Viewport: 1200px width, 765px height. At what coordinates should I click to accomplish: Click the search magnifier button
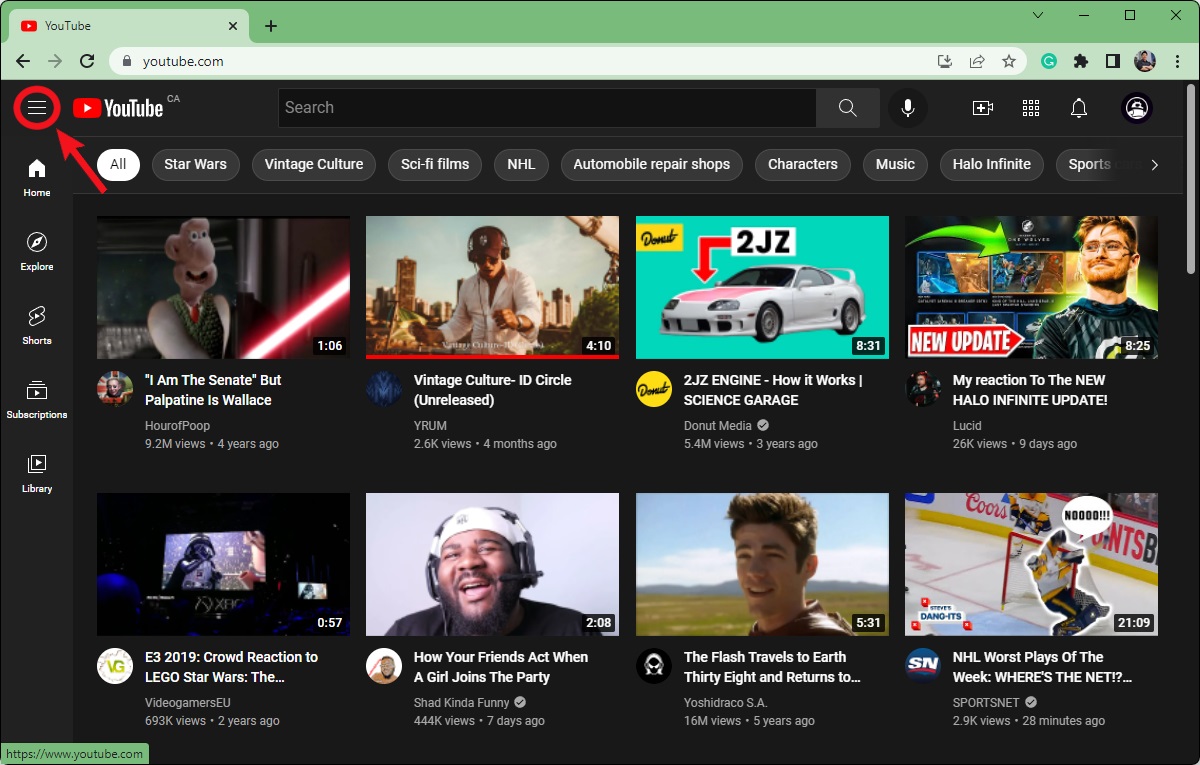point(848,108)
